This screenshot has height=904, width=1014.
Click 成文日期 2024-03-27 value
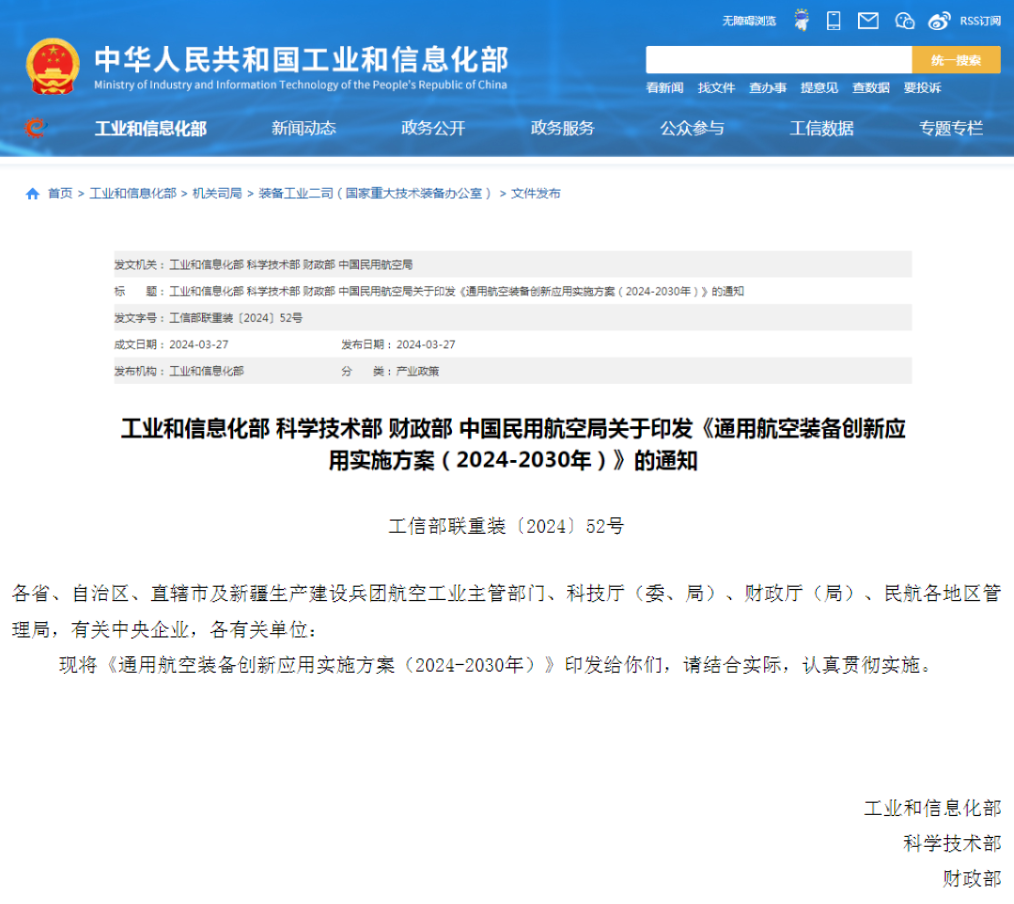pos(199,345)
